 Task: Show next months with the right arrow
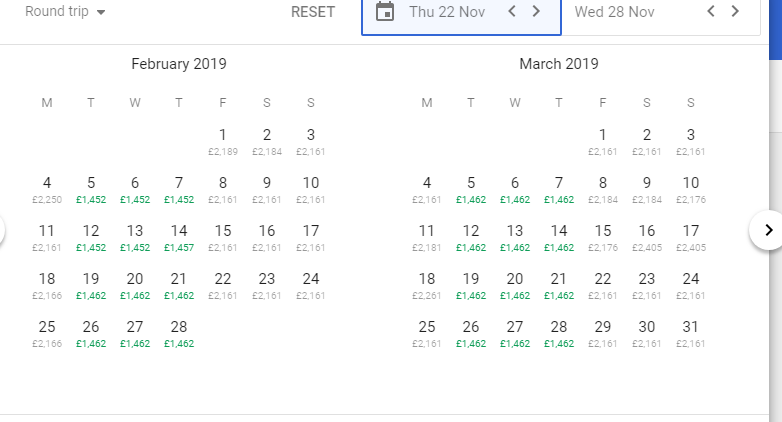pyautogui.click(x=767, y=230)
